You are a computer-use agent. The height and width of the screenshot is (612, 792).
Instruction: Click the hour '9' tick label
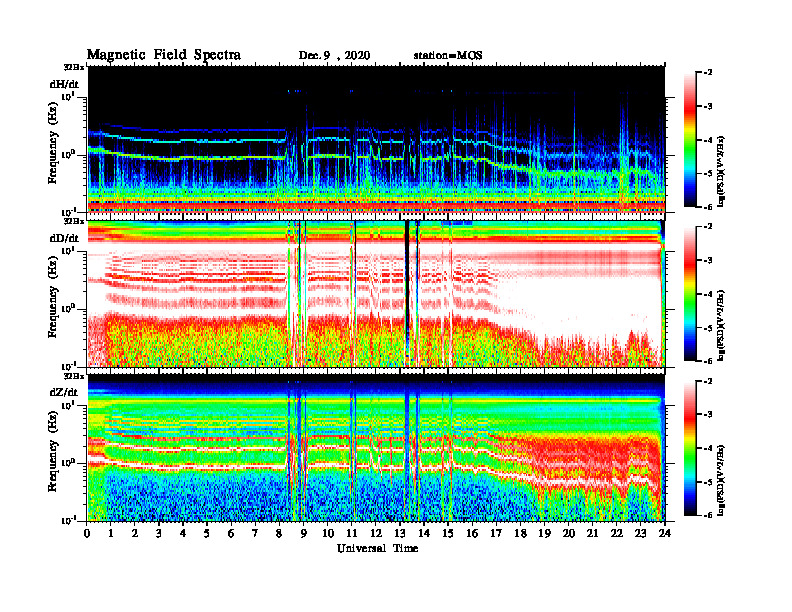304,534
